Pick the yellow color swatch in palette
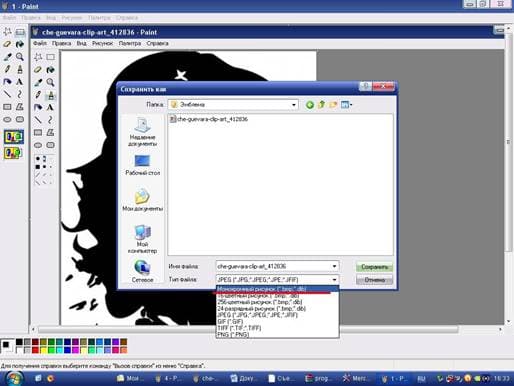This screenshot has height=386, width=514. (43, 350)
